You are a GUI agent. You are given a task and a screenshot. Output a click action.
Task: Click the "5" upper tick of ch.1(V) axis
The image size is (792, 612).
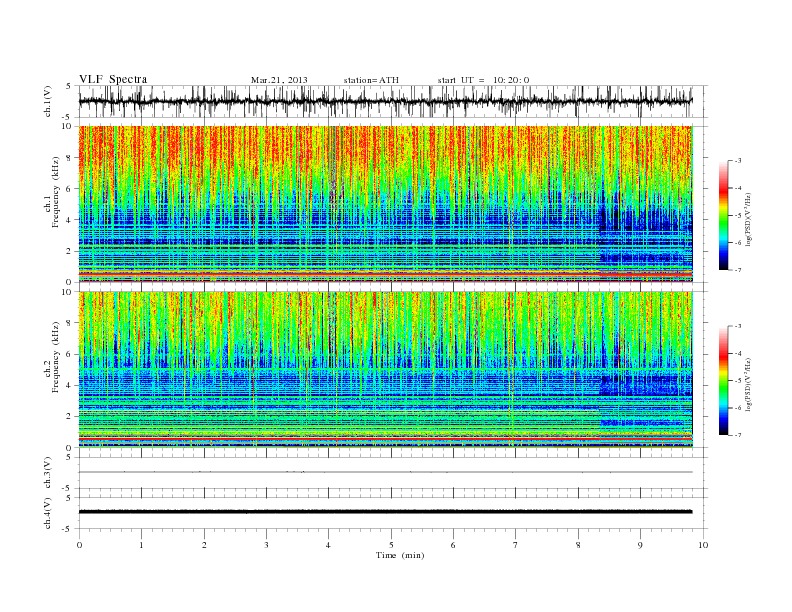click(x=69, y=86)
